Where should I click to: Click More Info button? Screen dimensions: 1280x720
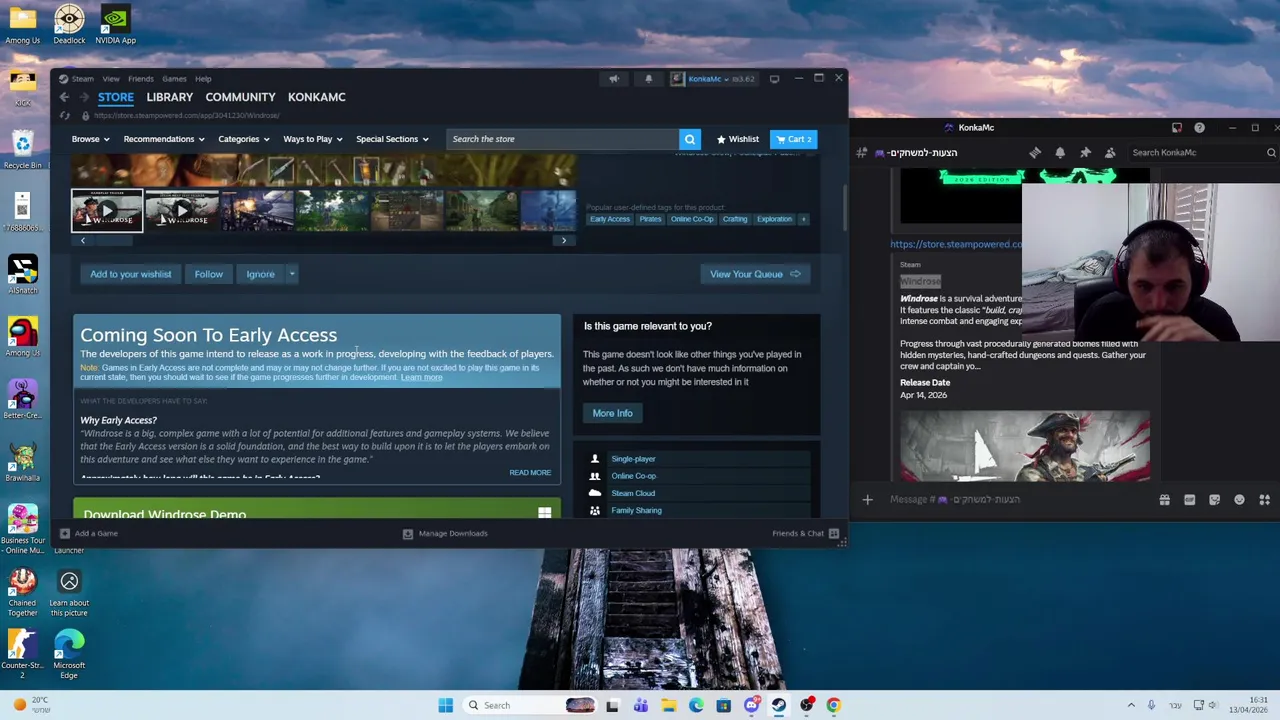tap(612, 413)
